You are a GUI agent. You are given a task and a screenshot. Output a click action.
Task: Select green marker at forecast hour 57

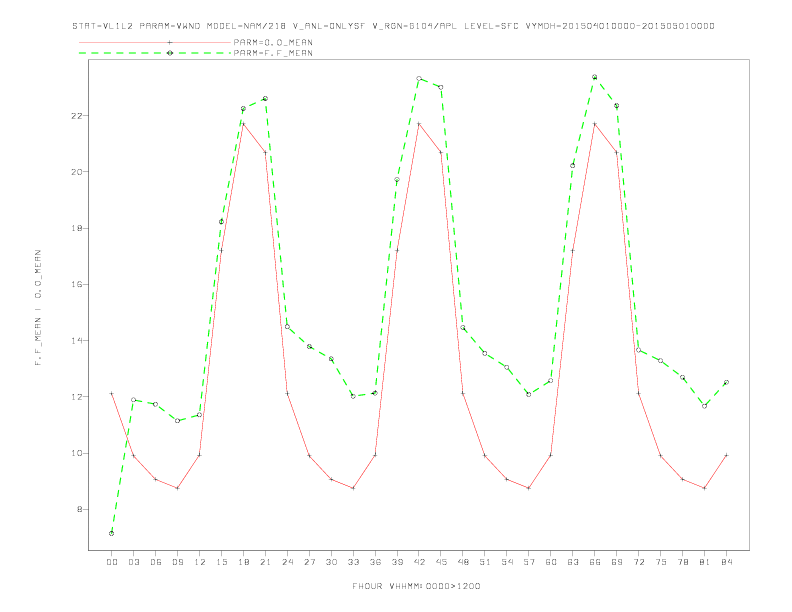coord(529,394)
